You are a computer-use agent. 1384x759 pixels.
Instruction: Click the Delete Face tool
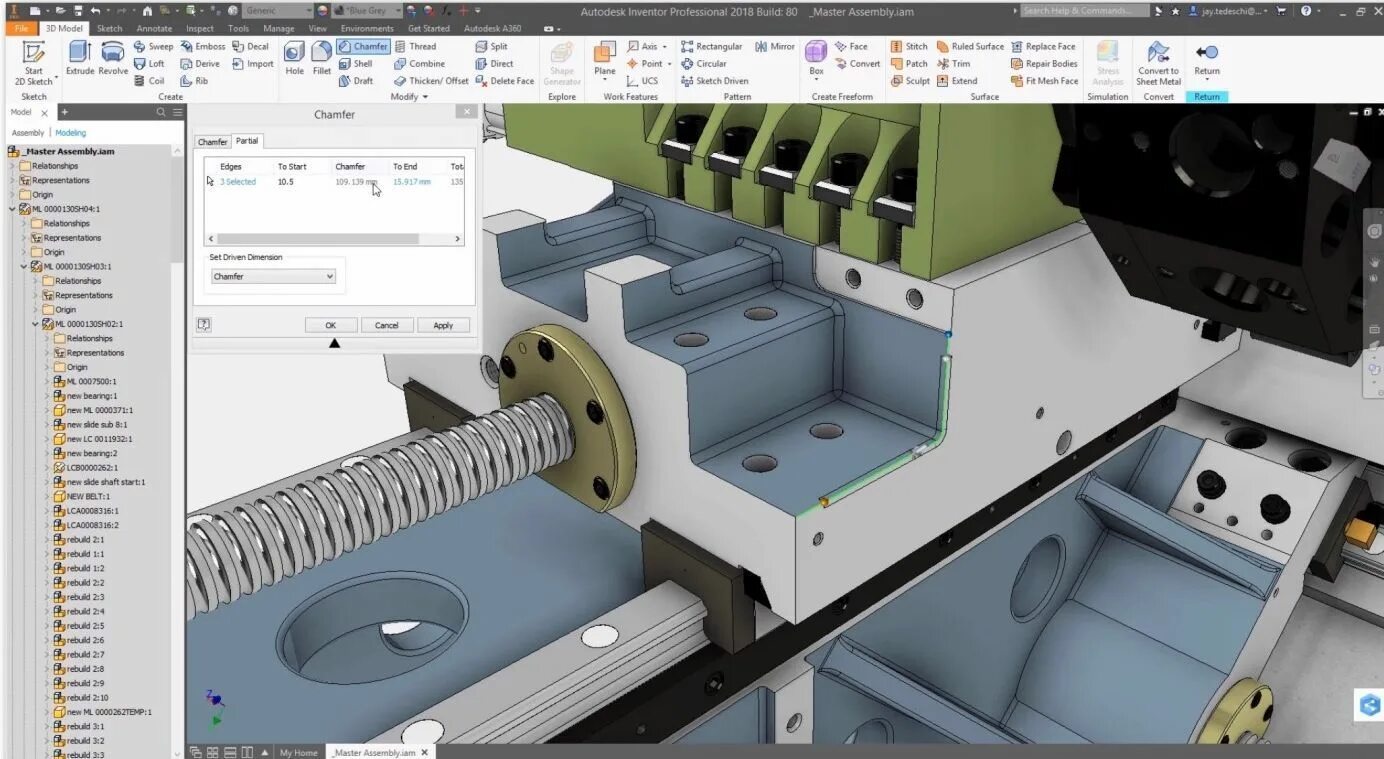point(505,81)
